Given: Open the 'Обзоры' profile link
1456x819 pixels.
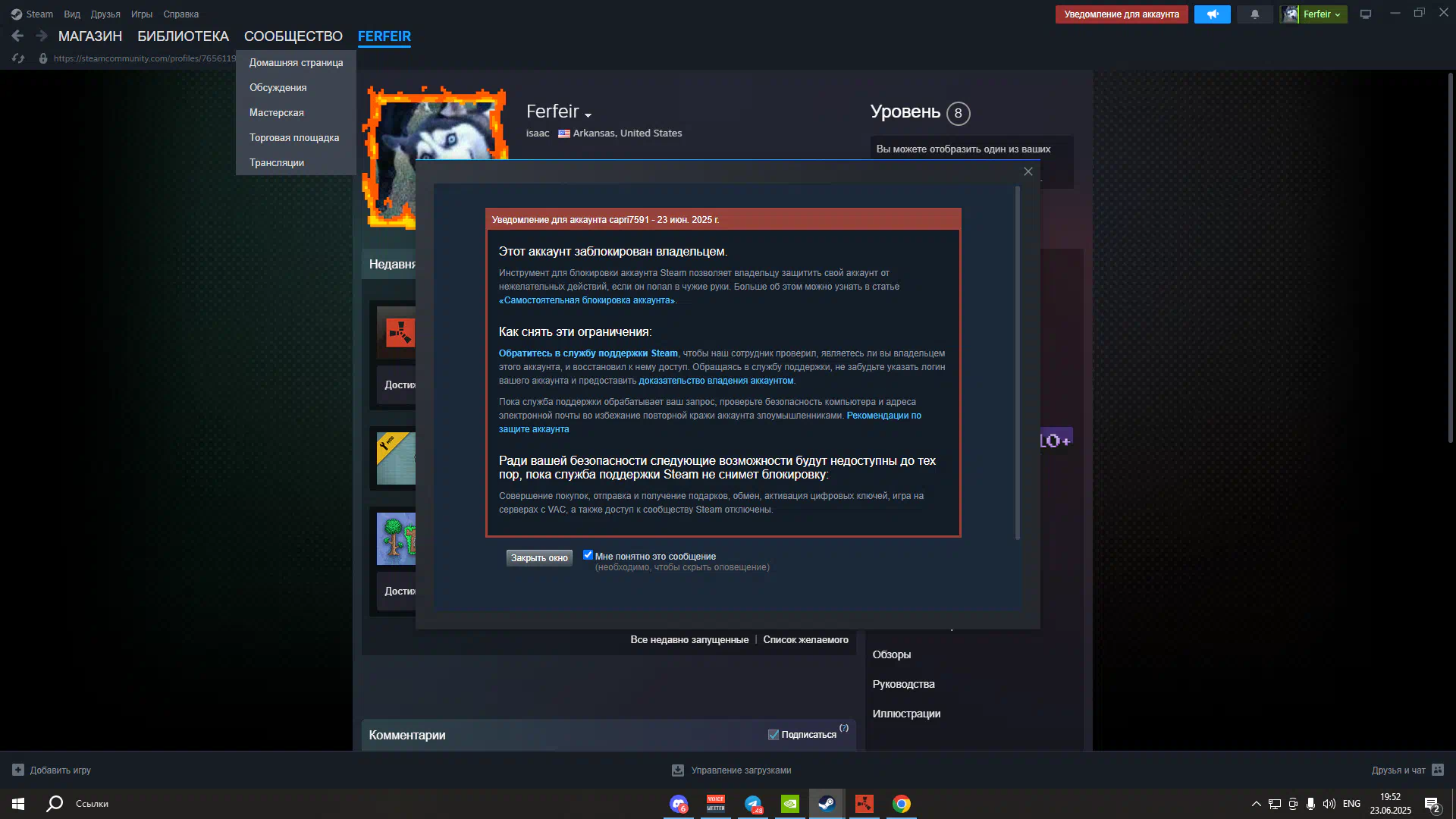Looking at the screenshot, I should click(x=892, y=654).
